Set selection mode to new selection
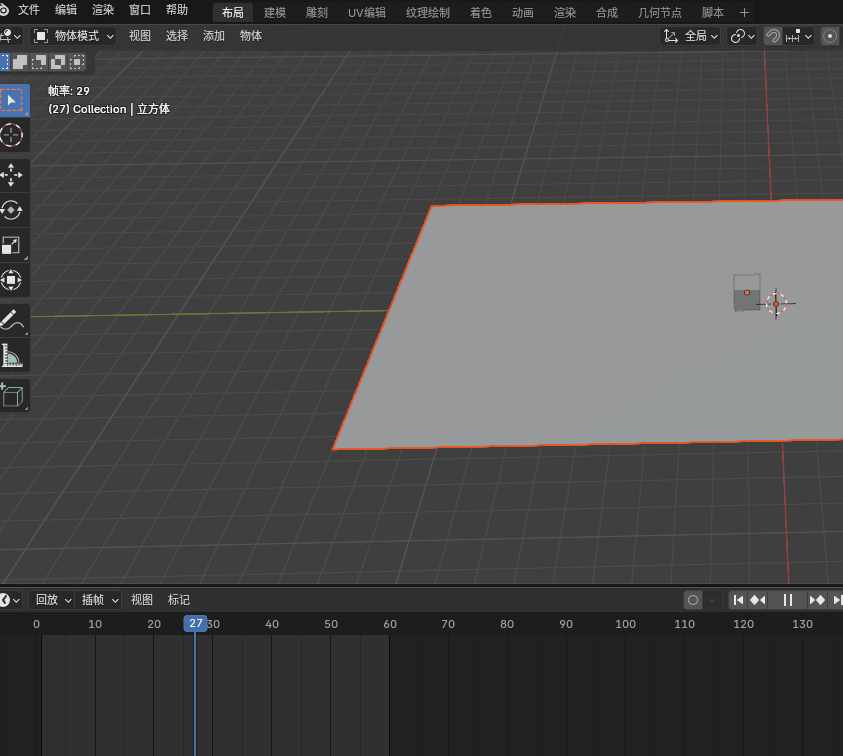 coord(4,62)
